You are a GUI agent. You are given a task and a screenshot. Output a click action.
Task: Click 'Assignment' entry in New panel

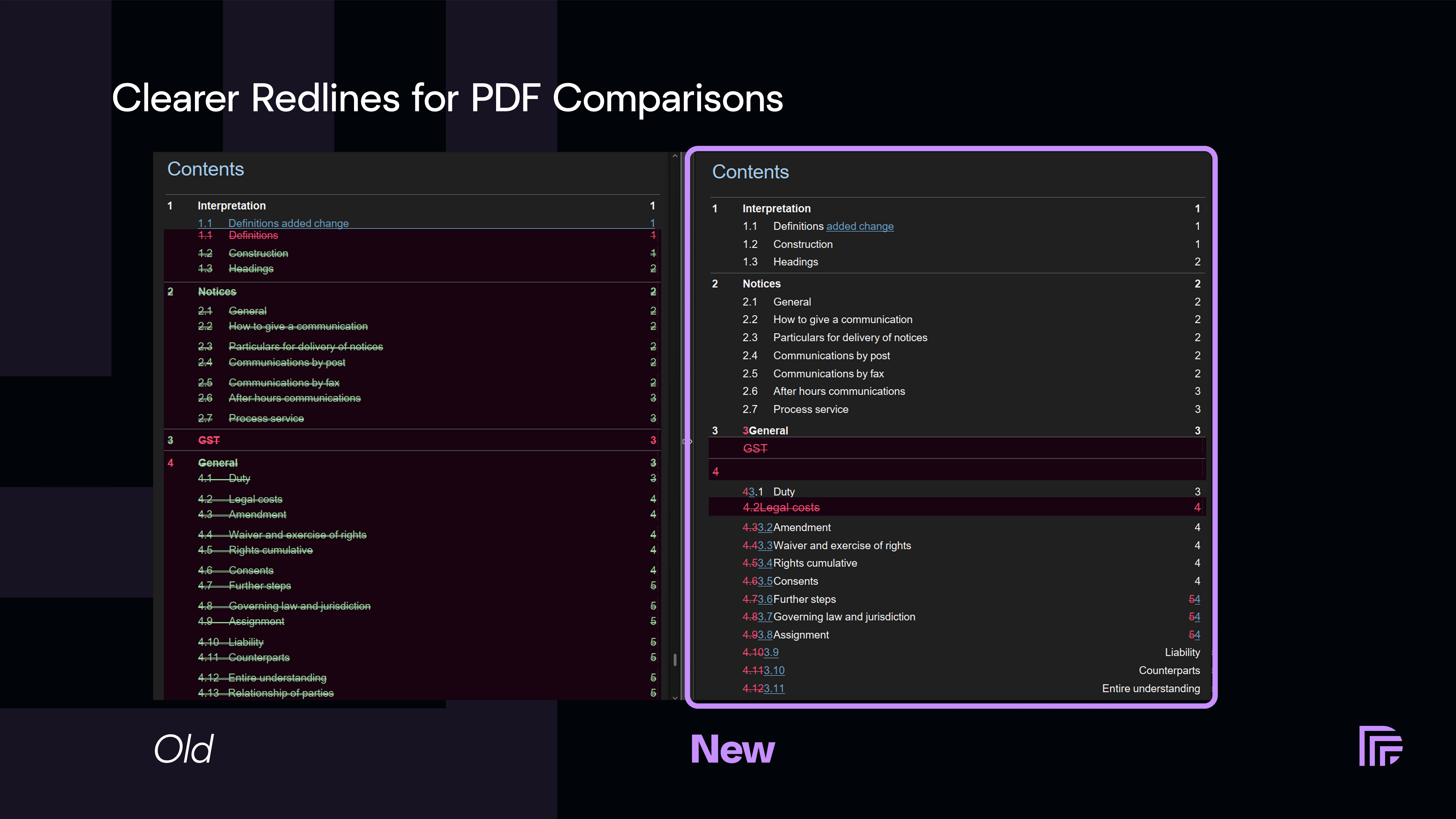801,635
